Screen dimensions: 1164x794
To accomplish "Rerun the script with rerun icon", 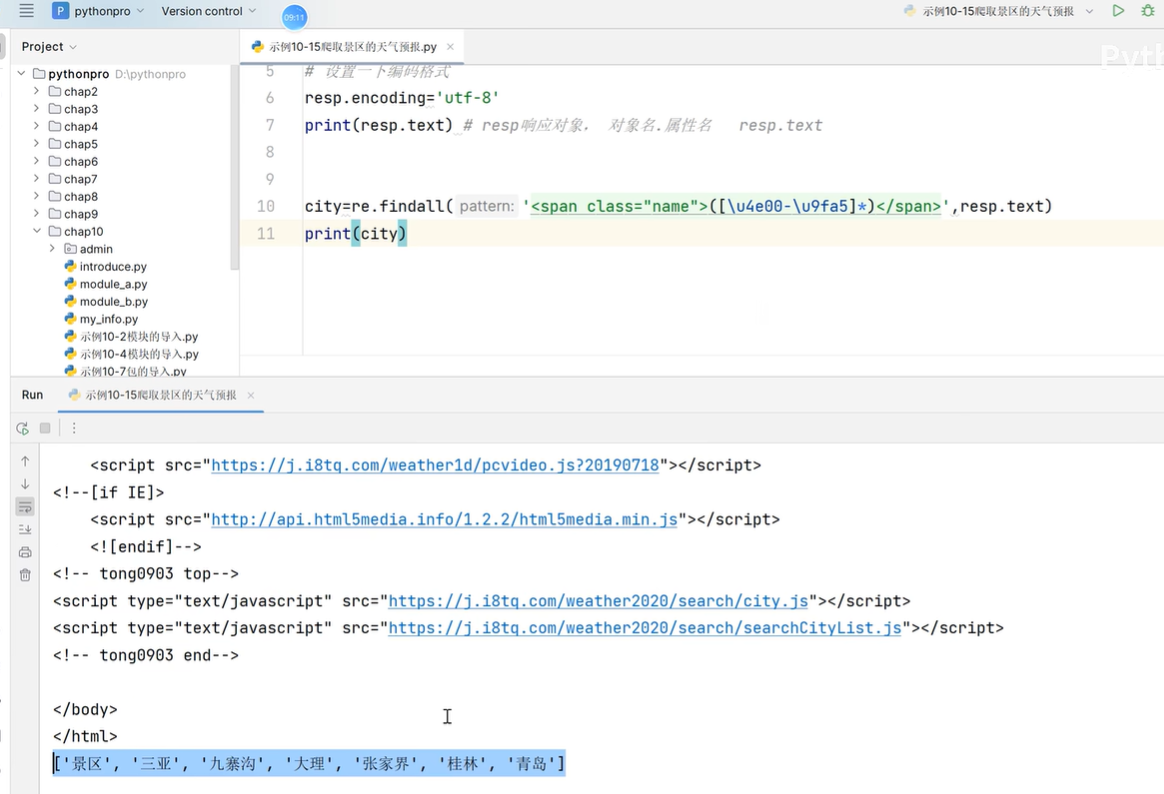I will pos(22,428).
